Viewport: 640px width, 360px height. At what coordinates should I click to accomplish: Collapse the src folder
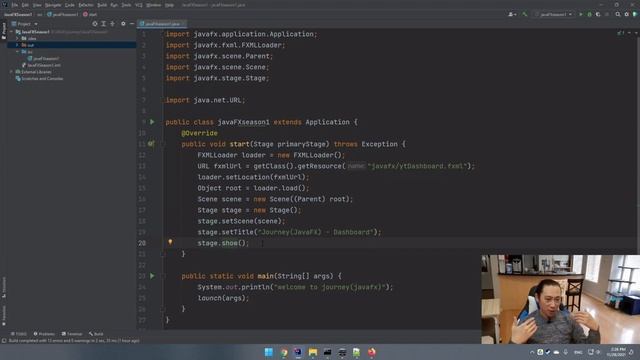[x=17, y=52]
